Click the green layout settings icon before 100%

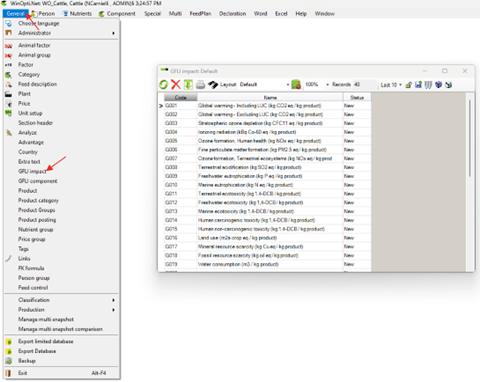[296, 85]
